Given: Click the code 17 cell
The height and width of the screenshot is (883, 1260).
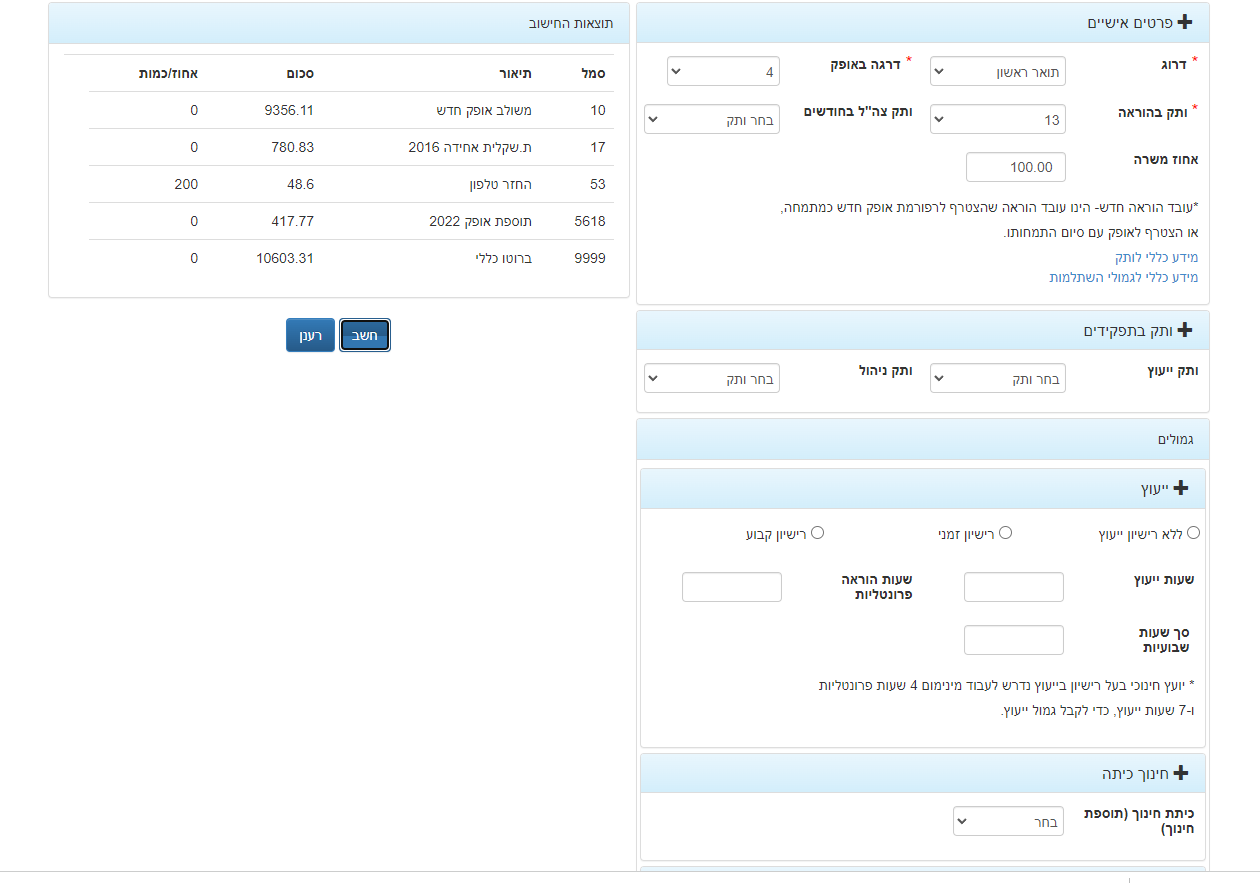Looking at the screenshot, I should (598, 147).
